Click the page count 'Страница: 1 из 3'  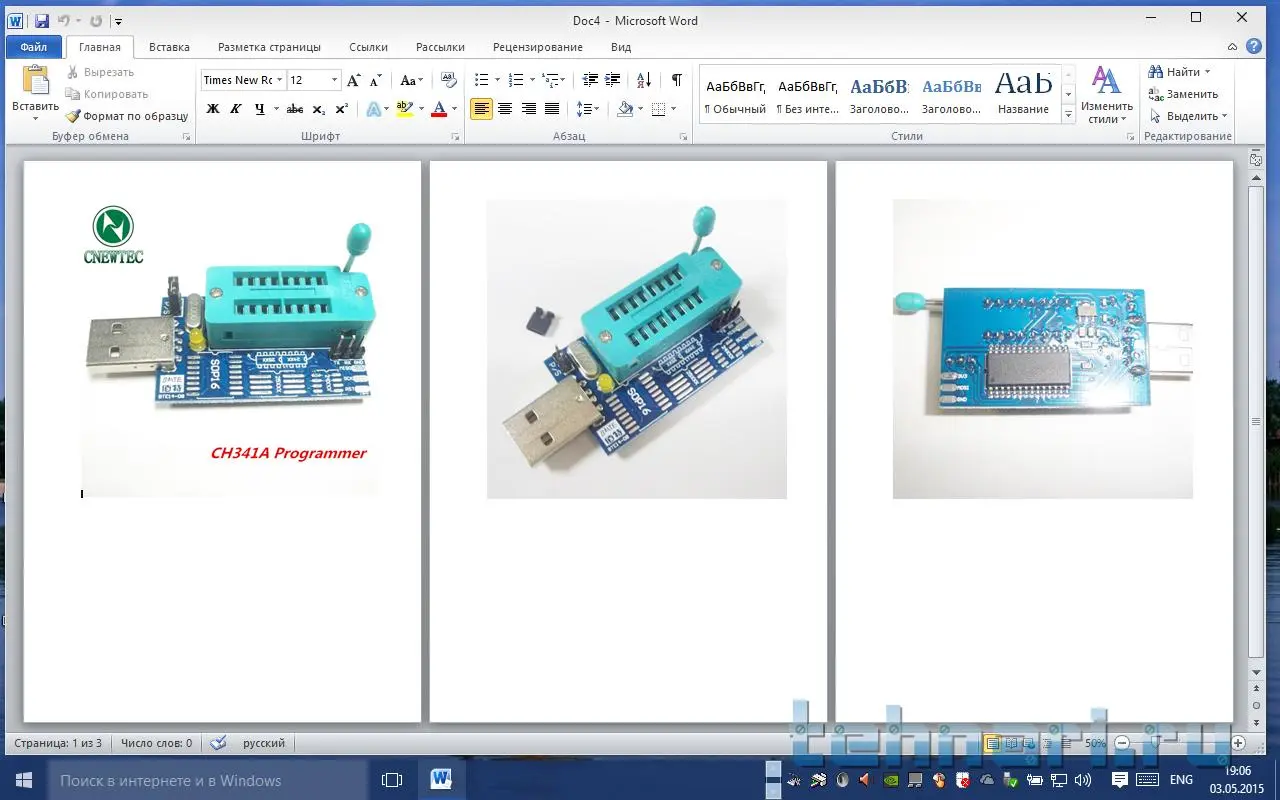57,743
